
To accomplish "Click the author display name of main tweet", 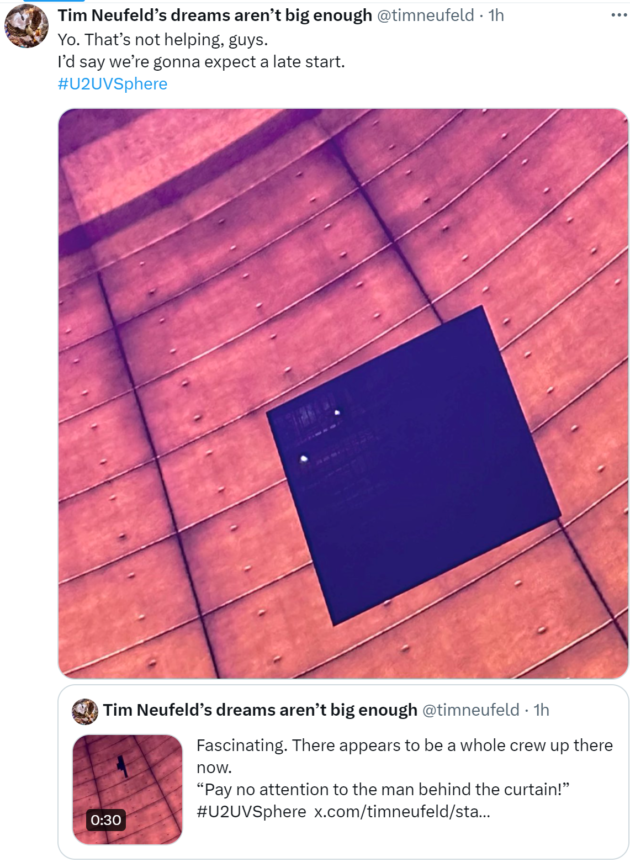I will 215,15.
